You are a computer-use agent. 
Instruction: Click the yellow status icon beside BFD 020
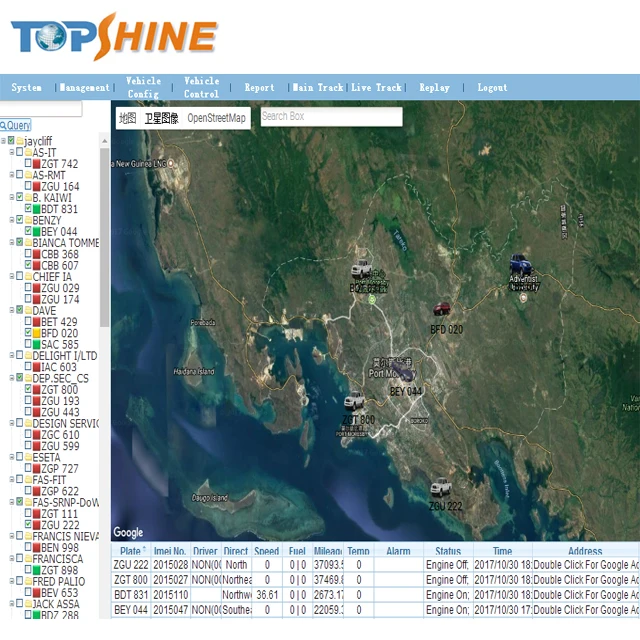click(x=36, y=333)
